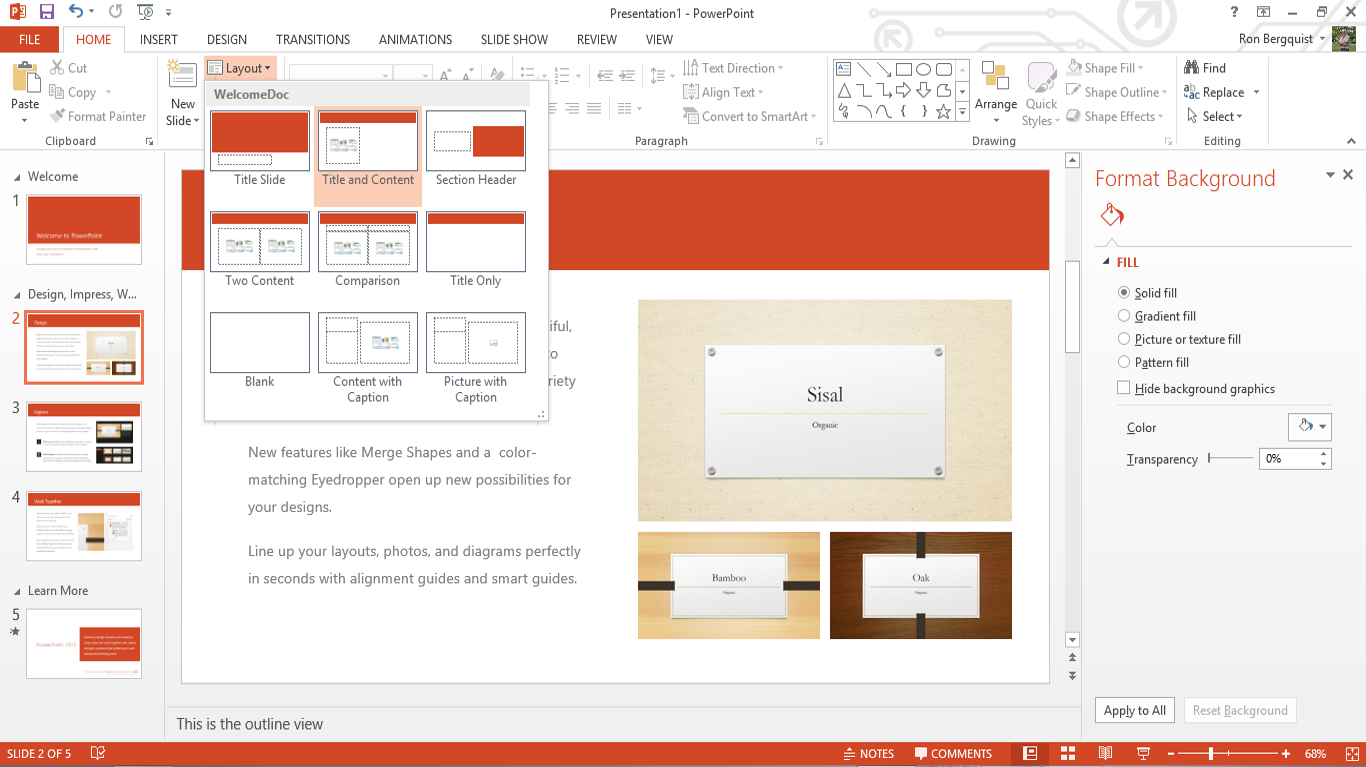This screenshot has height=767, width=1366.
Task: Open the DESIGN ribbon tab
Action: pyautogui.click(x=227, y=39)
